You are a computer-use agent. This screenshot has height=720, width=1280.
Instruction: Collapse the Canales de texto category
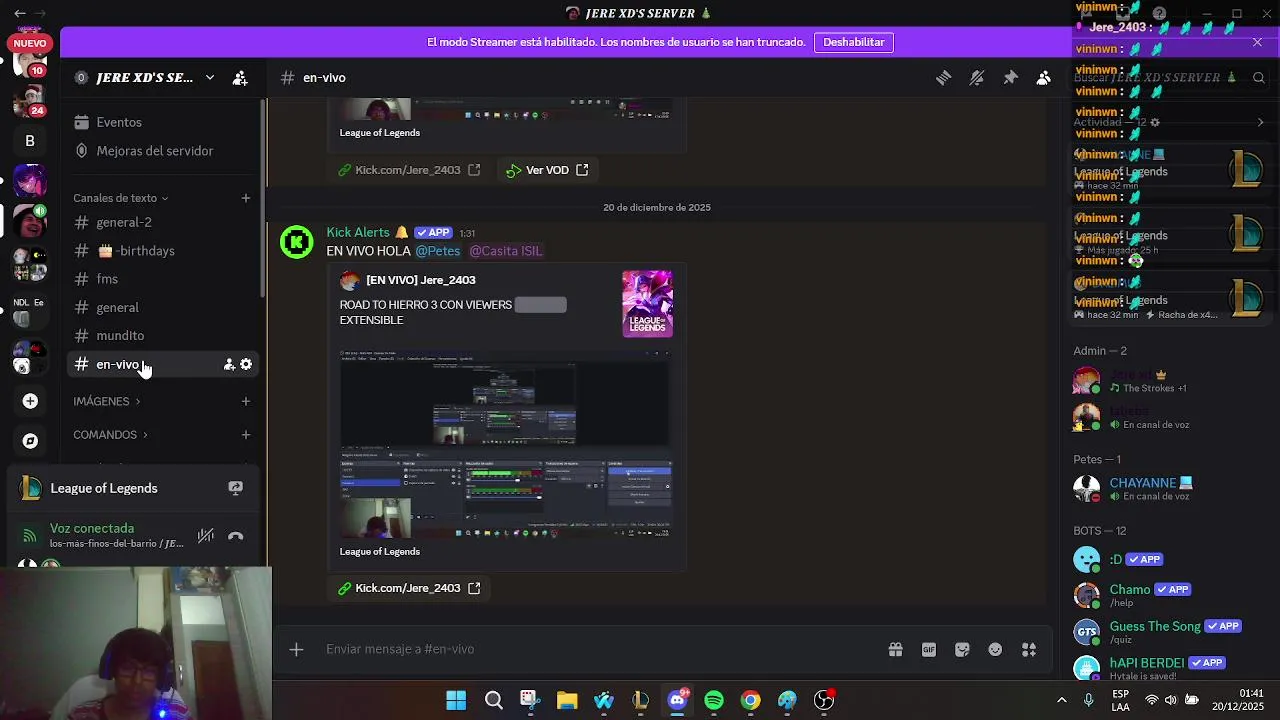pos(120,198)
